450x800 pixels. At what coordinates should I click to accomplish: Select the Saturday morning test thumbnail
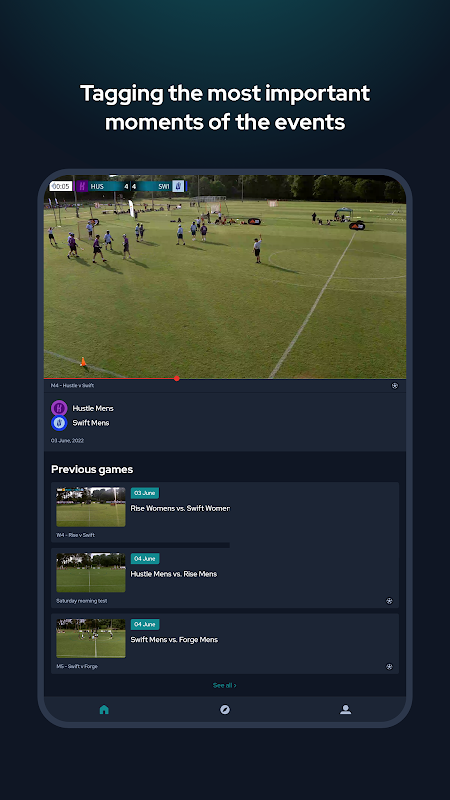[91, 572]
